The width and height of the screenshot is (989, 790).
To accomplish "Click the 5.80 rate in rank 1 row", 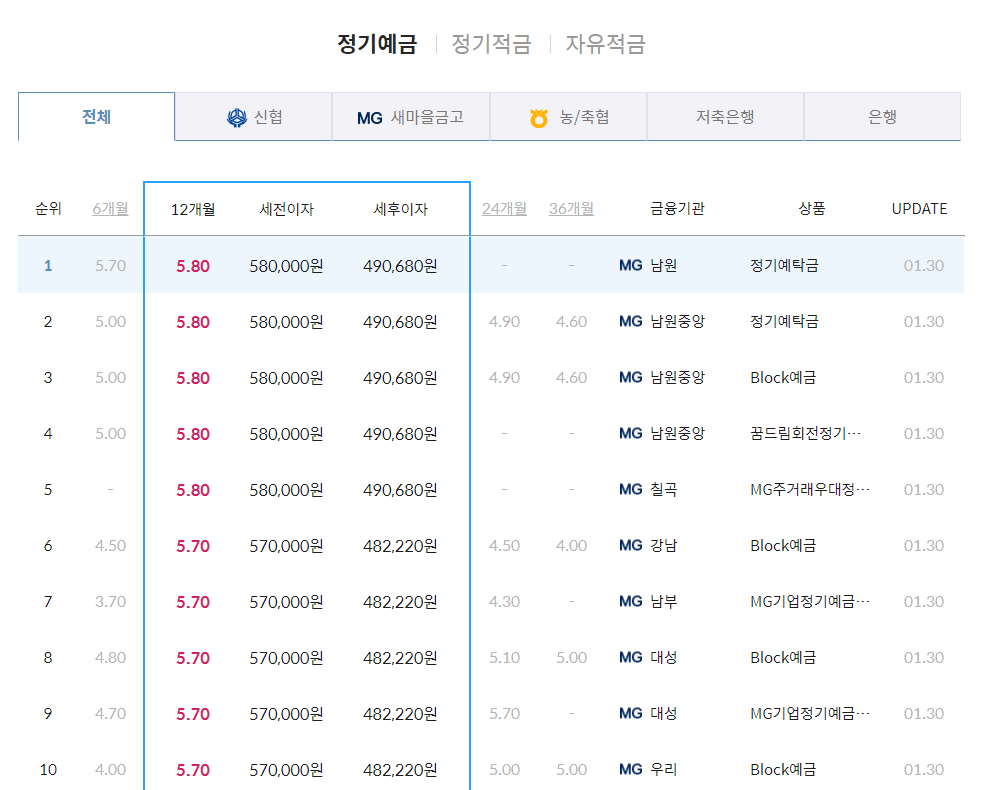I will point(193,266).
